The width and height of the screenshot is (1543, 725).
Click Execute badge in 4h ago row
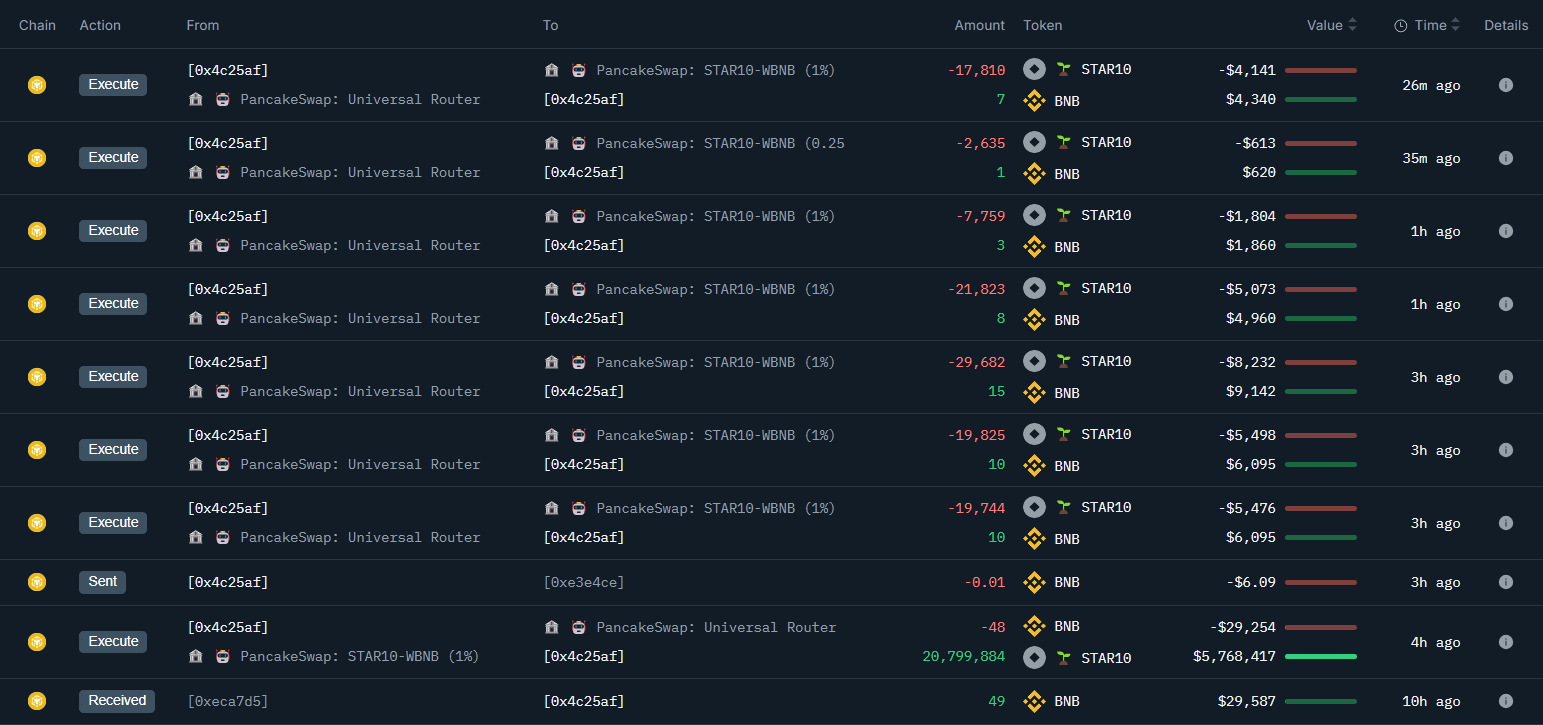point(113,642)
